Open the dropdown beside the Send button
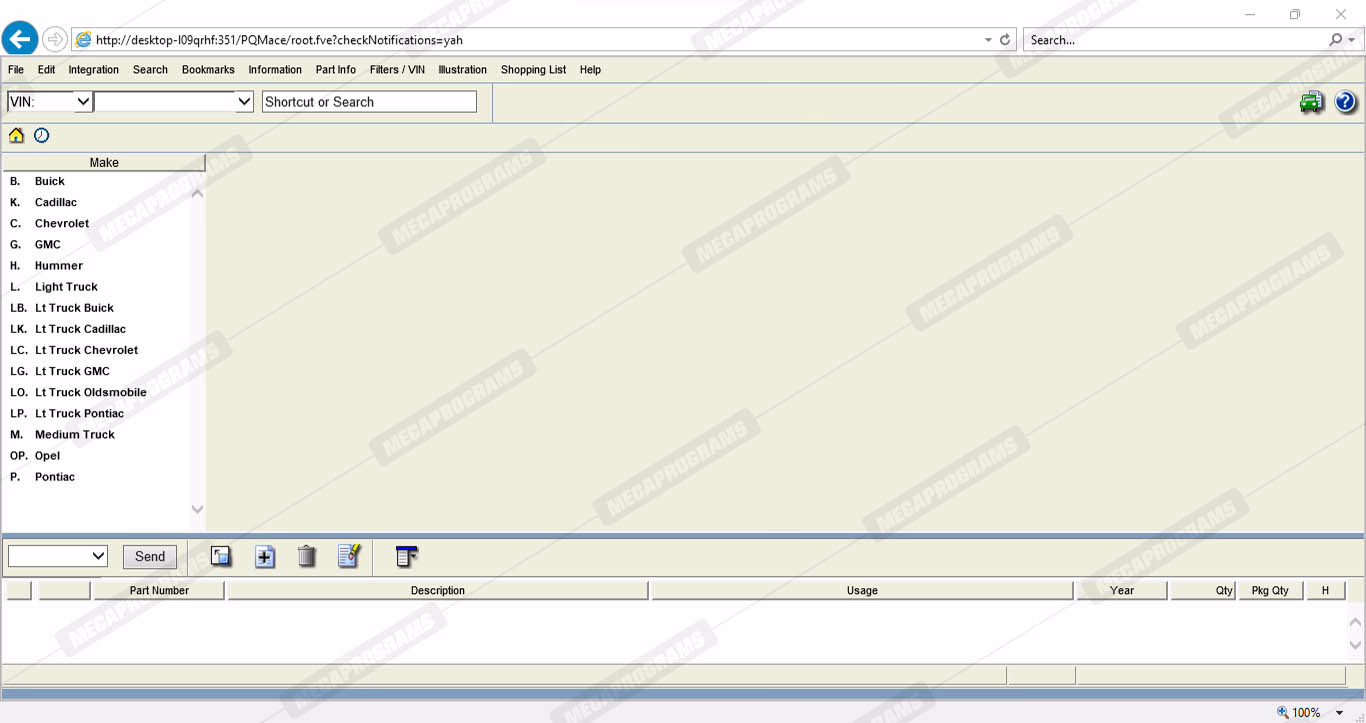Screen dimensions: 1366x723 click(98, 557)
